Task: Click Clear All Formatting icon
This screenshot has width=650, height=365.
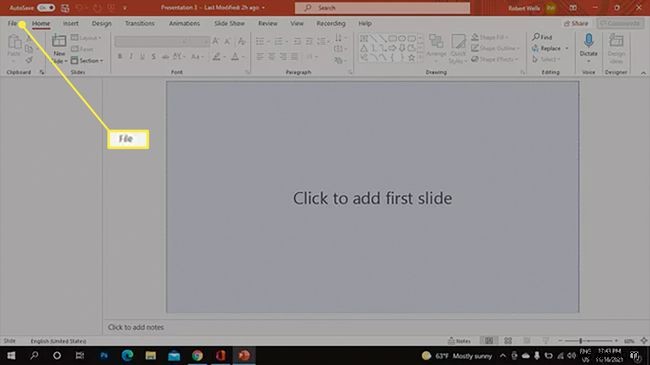Action: (x=241, y=41)
